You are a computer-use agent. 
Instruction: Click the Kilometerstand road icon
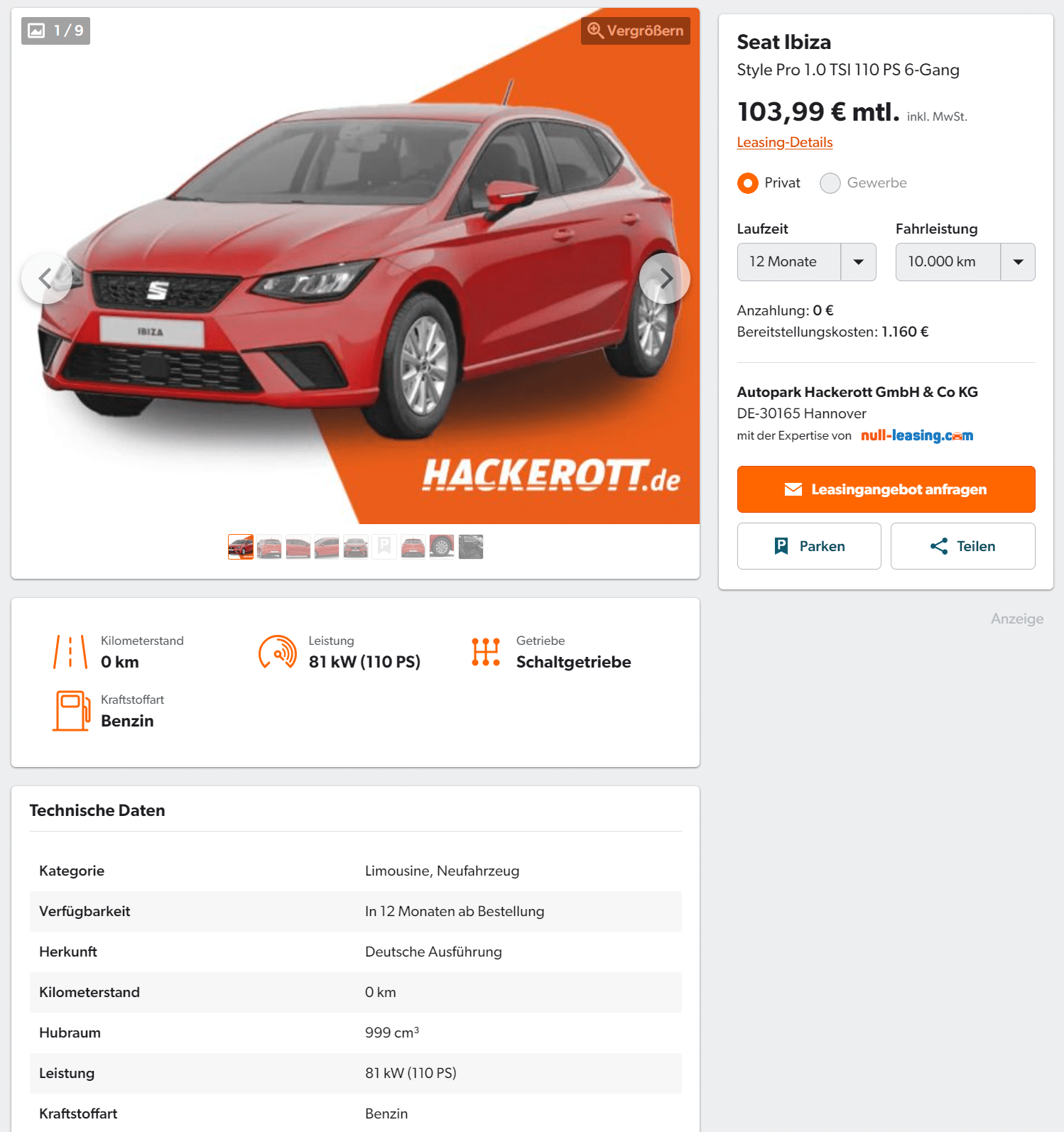tap(70, 652)
